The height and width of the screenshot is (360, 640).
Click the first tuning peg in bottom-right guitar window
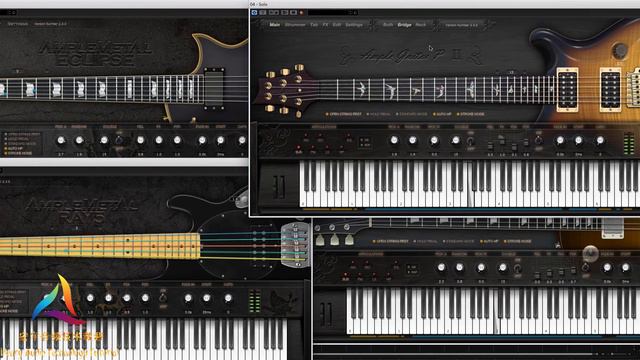pos(320,240)
